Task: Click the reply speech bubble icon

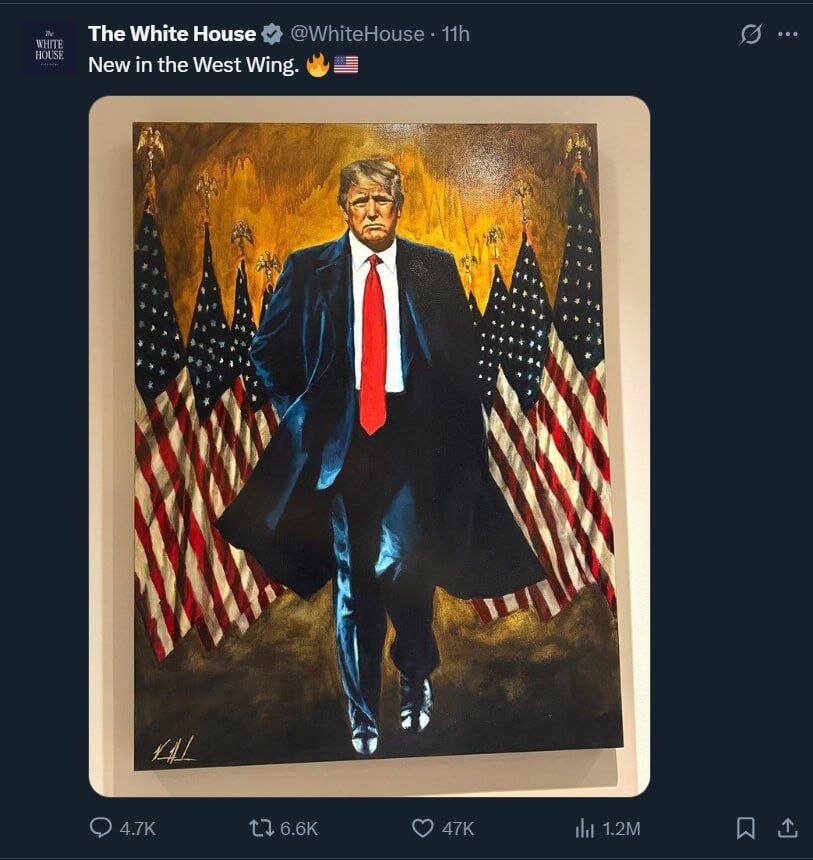Action: 101,828
